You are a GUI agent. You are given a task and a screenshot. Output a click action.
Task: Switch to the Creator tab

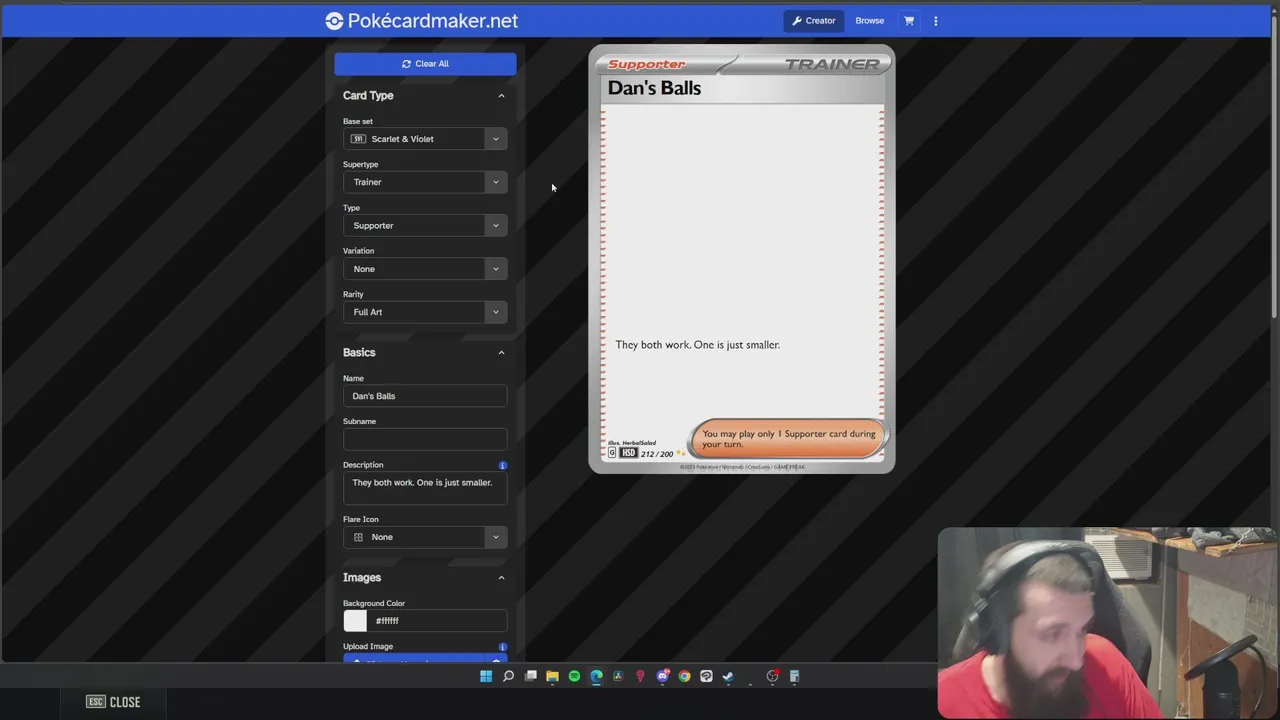pyautogui.click(x=814, y=21)
